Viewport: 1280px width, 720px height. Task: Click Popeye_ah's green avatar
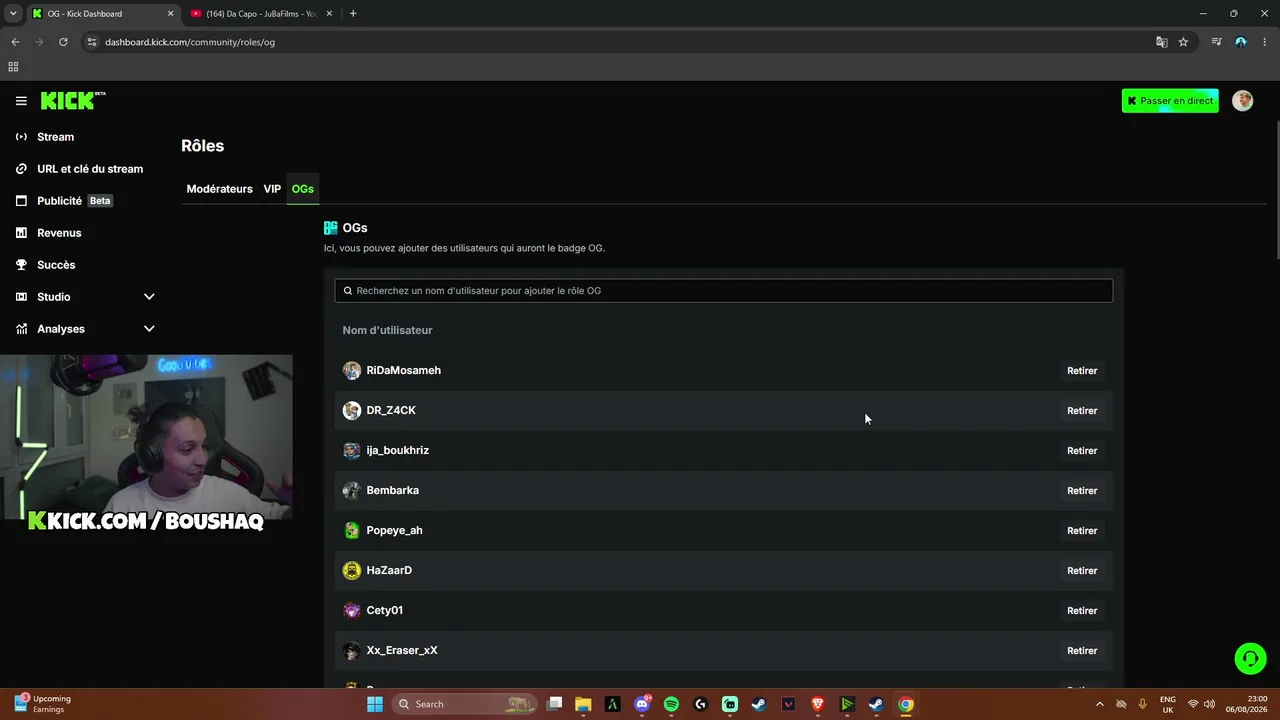352,531
